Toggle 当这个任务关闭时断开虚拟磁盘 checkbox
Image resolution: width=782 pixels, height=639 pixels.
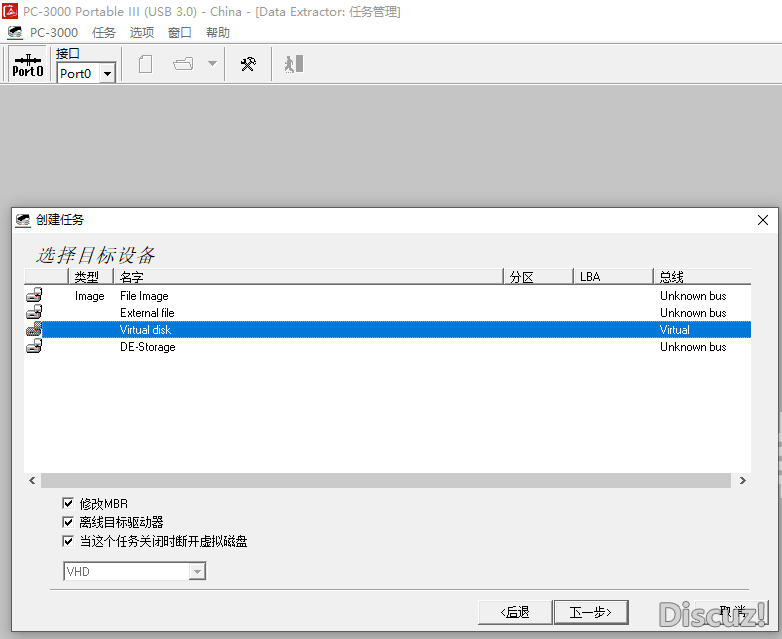[68, 541]
